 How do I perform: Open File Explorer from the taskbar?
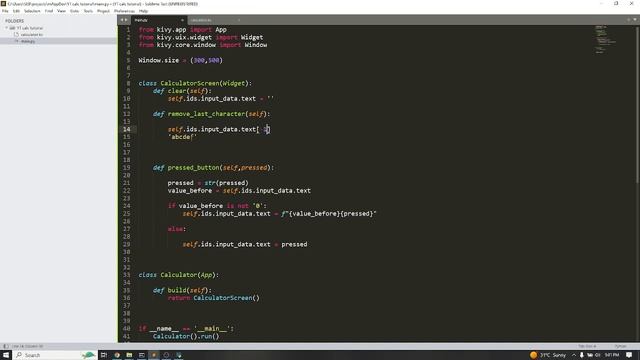[x=129, y=355]
